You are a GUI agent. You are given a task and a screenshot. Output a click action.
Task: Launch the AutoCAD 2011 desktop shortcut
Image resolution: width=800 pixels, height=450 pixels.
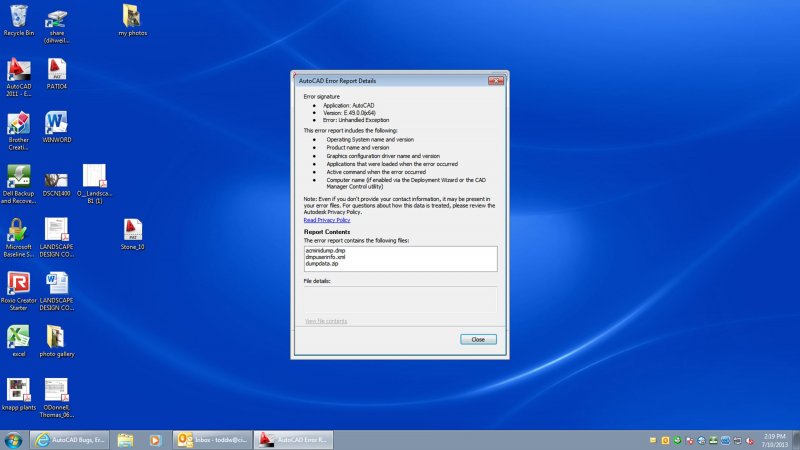(x=19, y=78)
